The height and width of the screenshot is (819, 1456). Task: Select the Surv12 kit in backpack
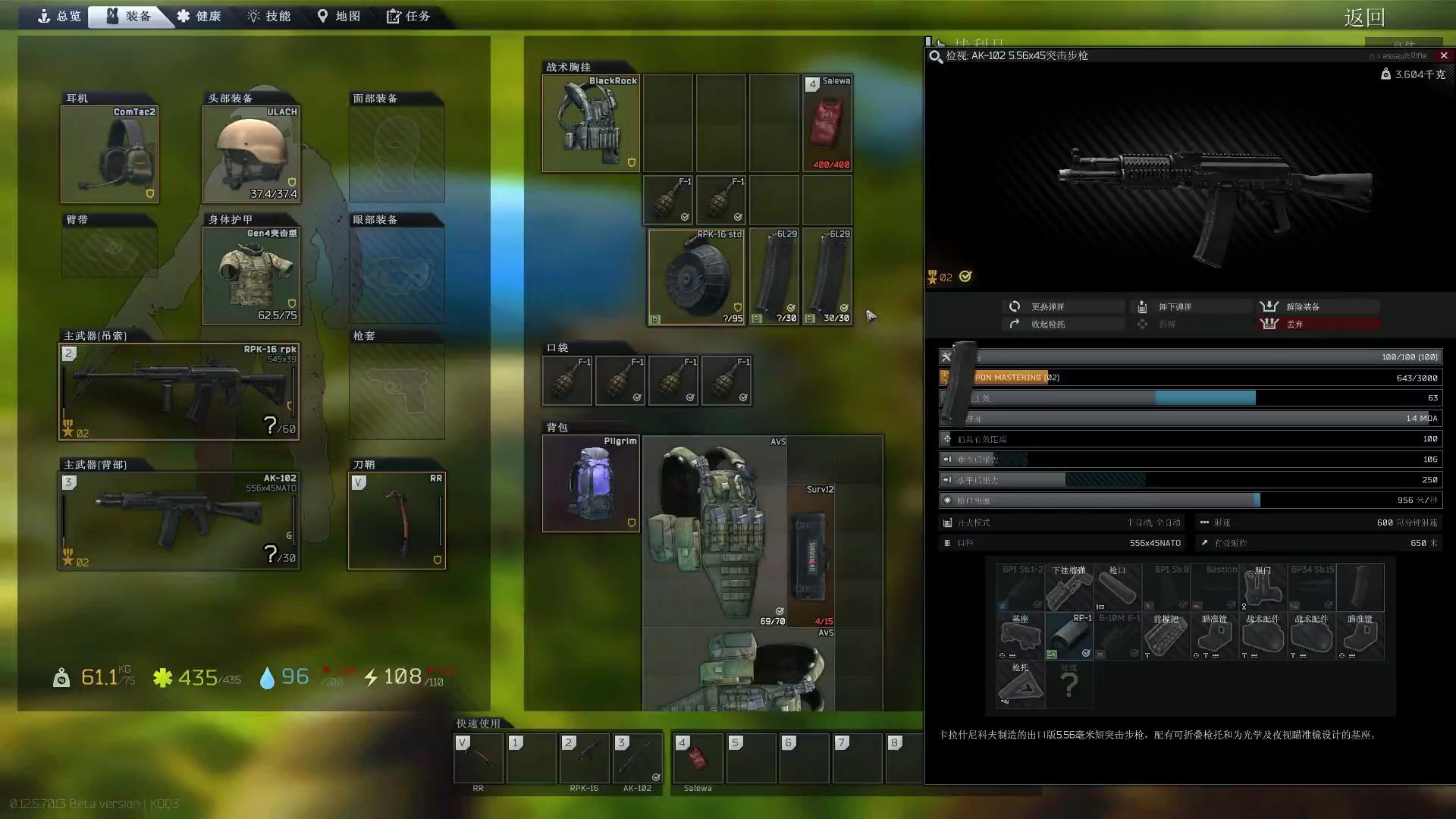click(811, 555)
